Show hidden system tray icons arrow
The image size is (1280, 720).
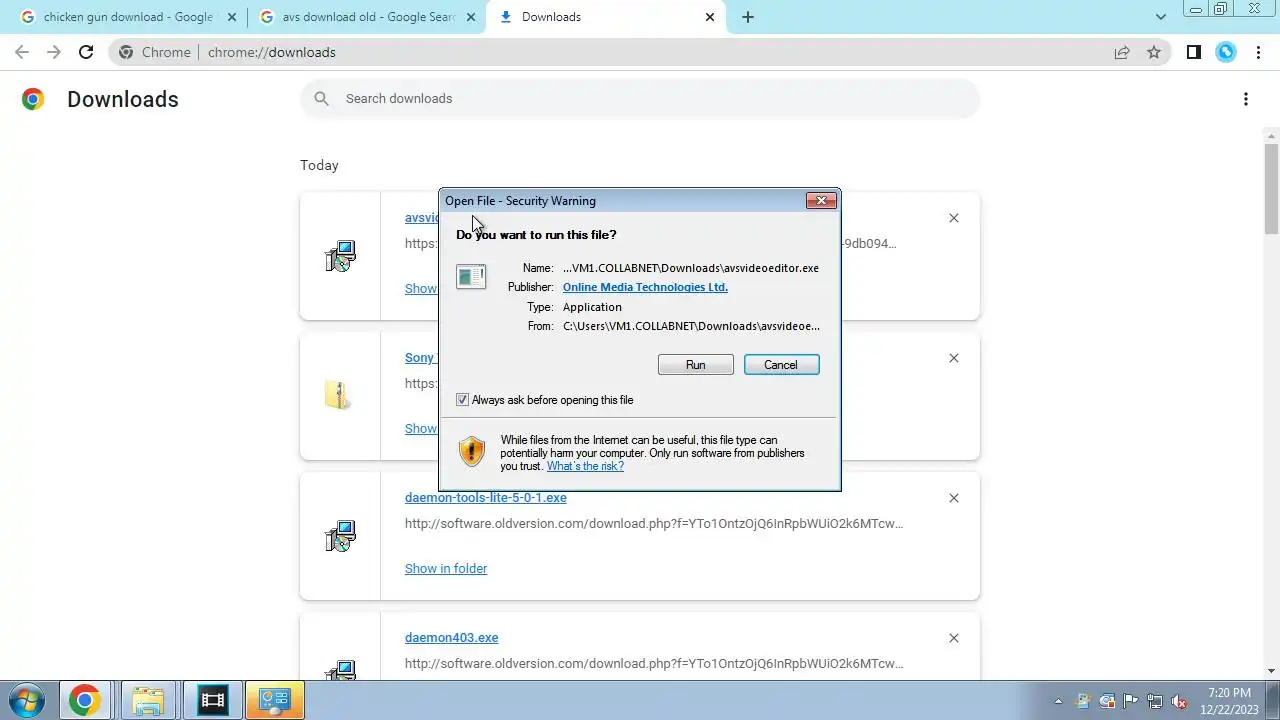[1058, 701]
